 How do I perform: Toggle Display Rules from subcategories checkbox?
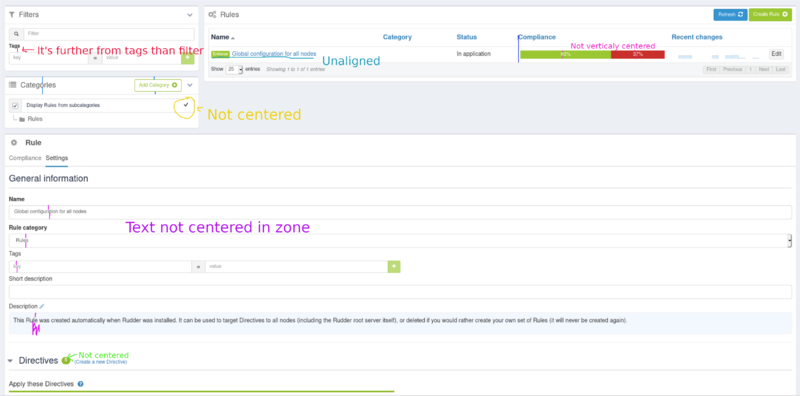tap(15, 106)
